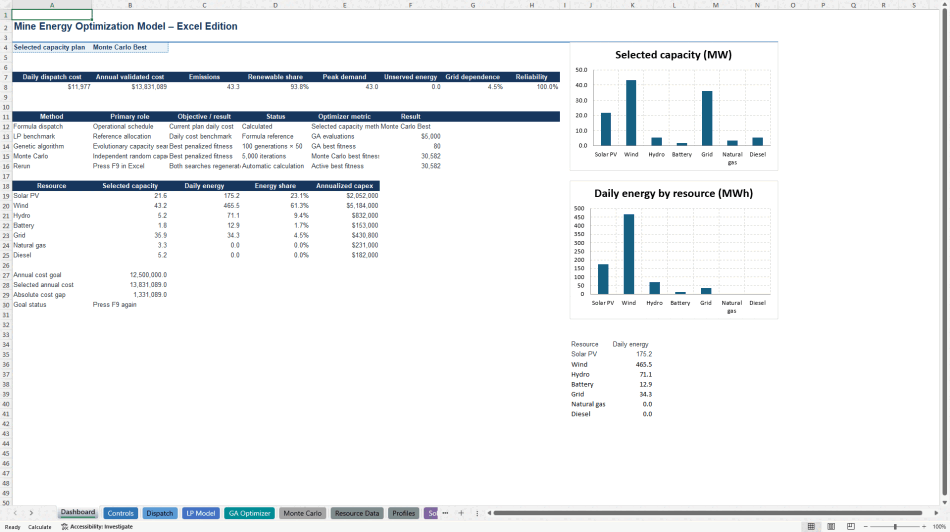Viewport: 950px width, 532px height.
Task: Click the zoom out minus icon
Action: 865,527
